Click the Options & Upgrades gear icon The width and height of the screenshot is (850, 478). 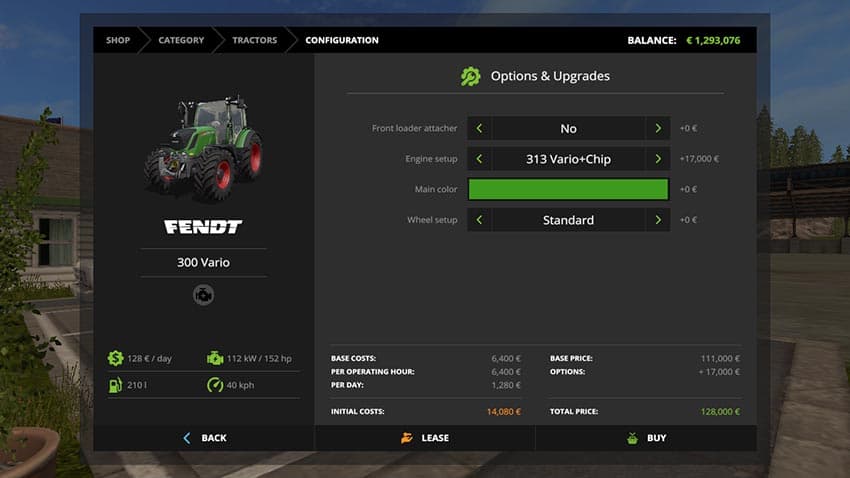(x=471, y=76)
